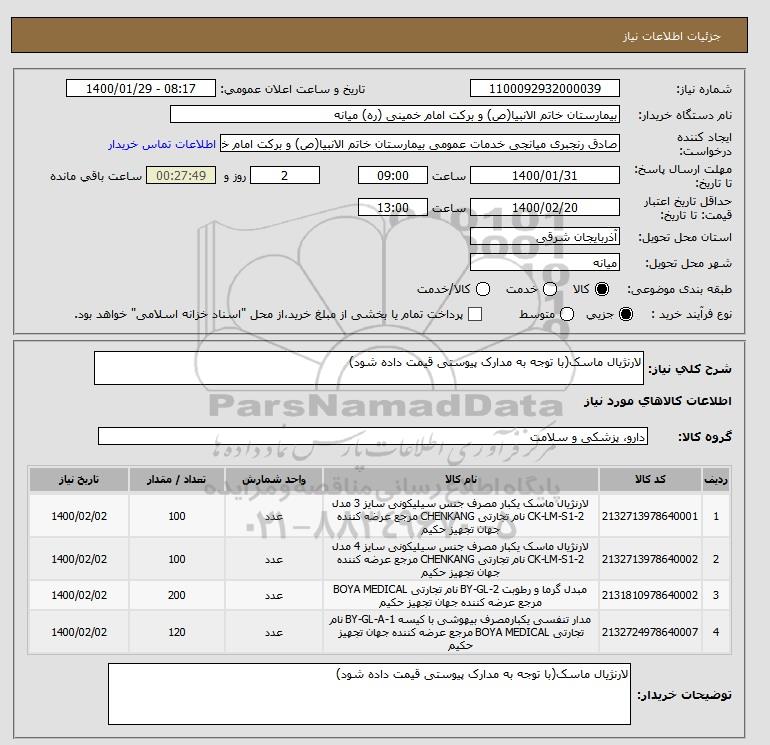770x745 pixels.
Task: Click the response deadline date 1400/01/31
Action: pyautogui.click(x=545, y=175)
